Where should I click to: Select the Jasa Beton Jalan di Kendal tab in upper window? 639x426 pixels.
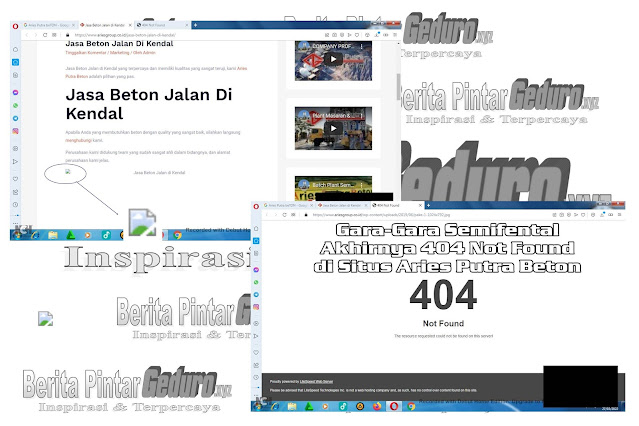click(x=105, y=25)
